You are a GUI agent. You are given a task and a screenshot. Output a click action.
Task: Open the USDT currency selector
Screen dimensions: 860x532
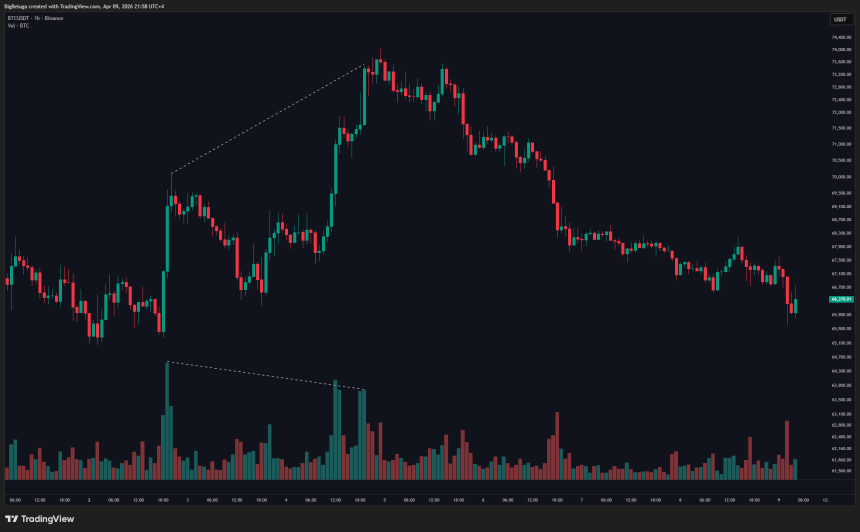840,19
